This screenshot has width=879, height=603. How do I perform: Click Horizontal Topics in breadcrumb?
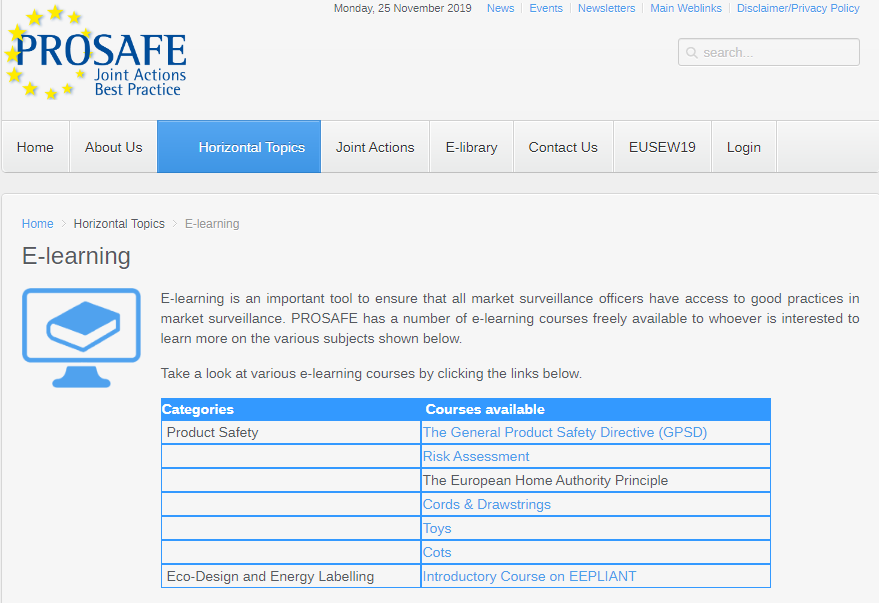click(x=119, y=224)
